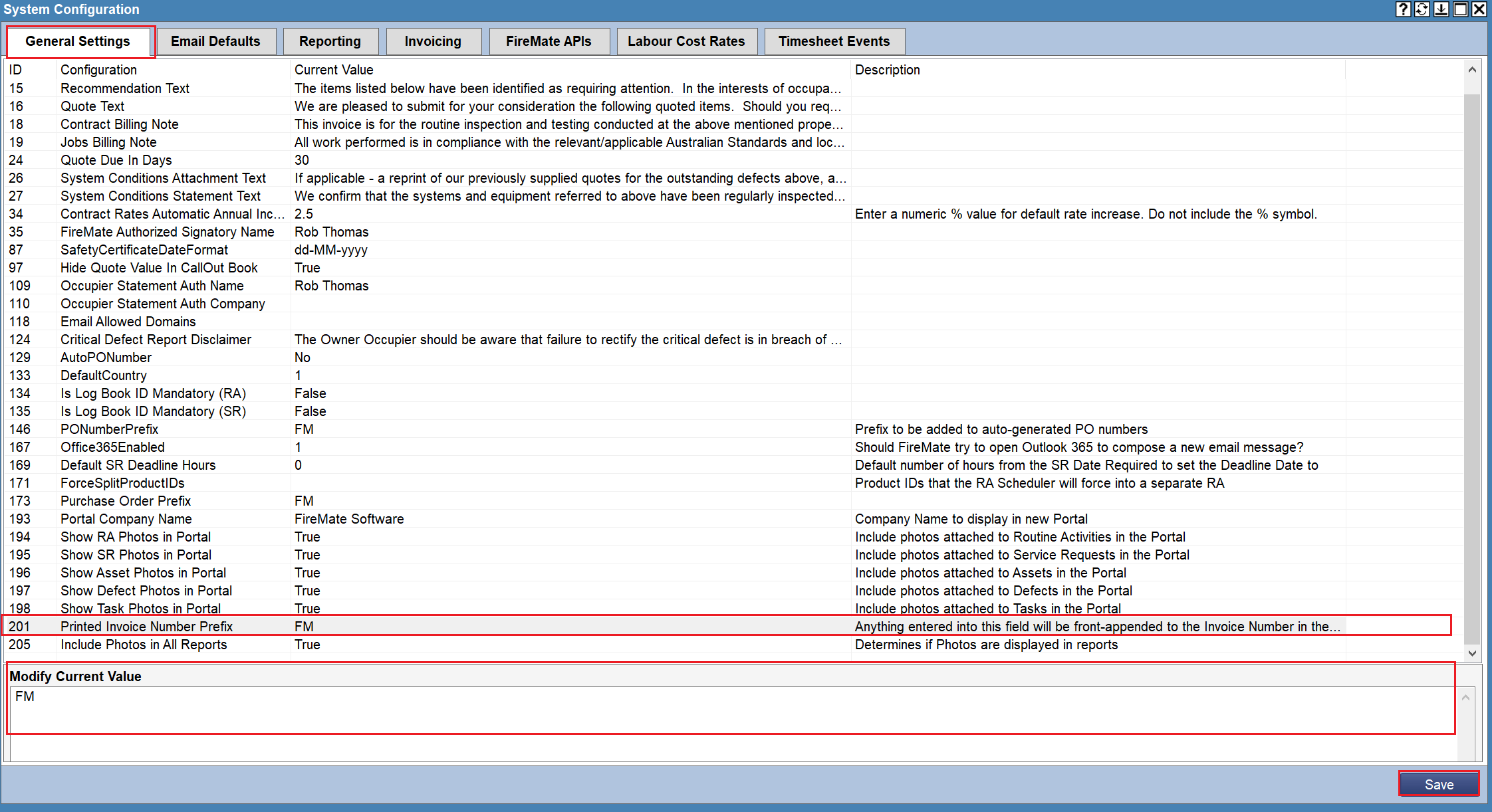Click the scrollbar down arrow

point(1472,654)
